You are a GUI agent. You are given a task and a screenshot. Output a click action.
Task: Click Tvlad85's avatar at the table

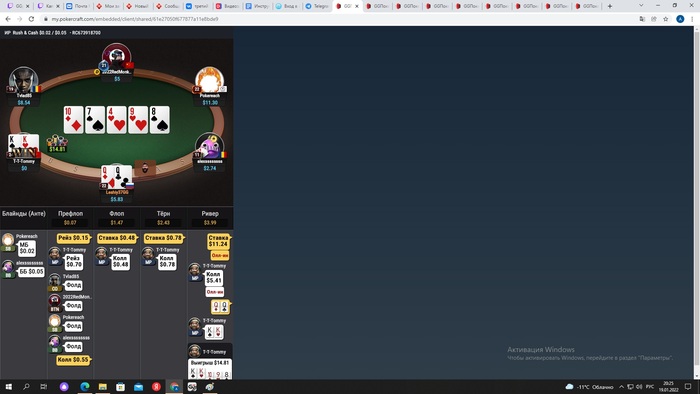point(23,79)
